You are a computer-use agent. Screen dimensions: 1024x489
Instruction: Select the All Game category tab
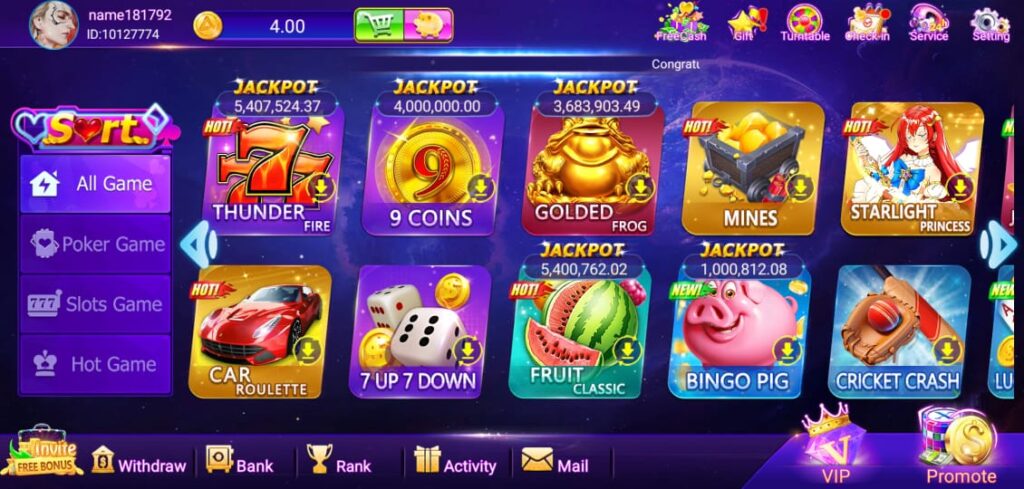[95, 184]
